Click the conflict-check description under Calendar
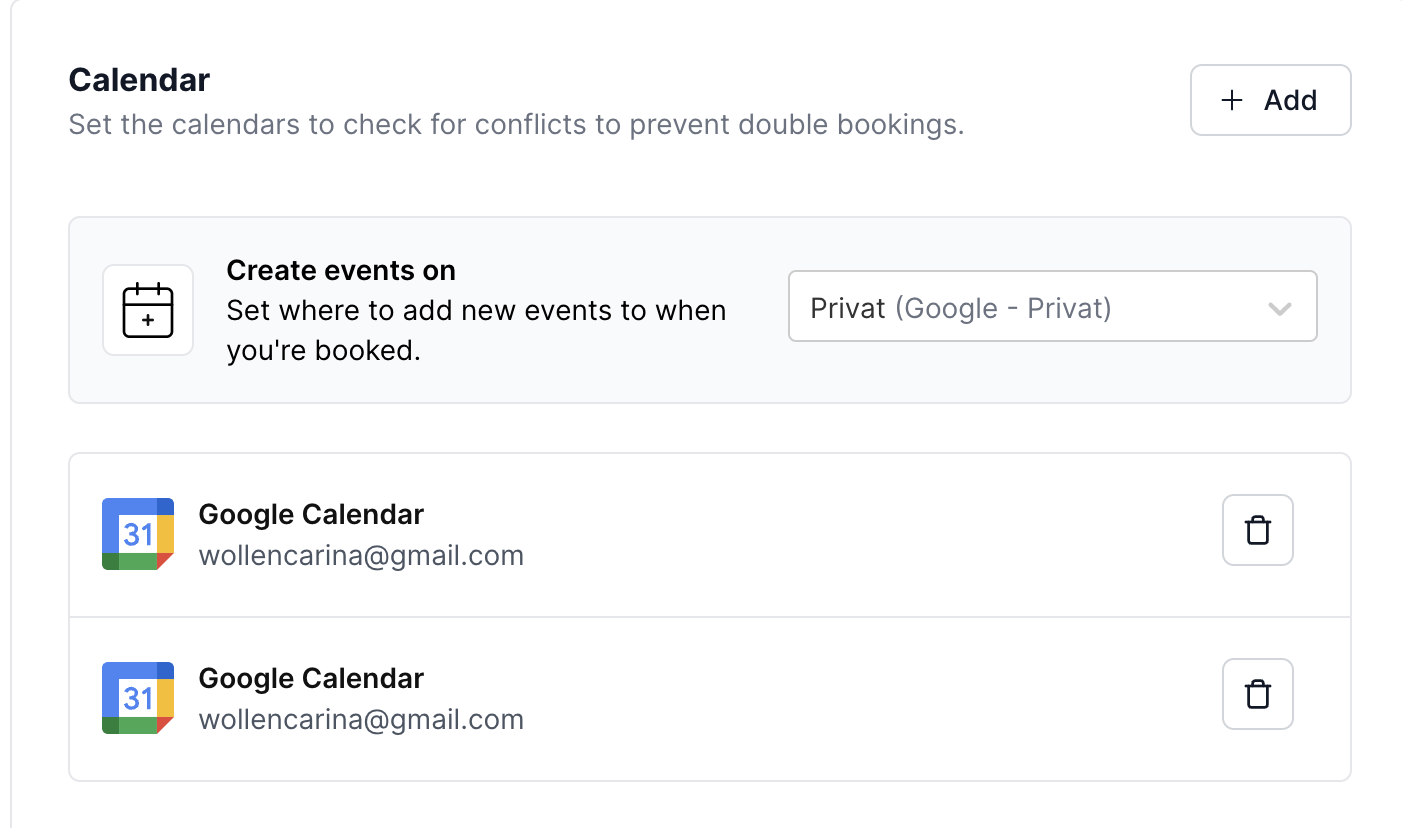Viewport: 1402px width, 828px height. (516, 126)
